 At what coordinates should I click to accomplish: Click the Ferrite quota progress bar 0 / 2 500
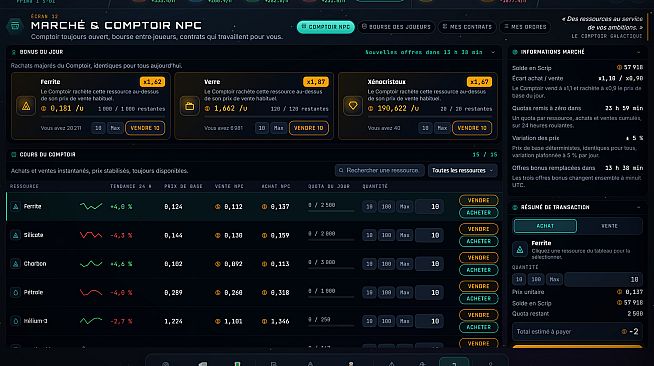click(331, 211)
